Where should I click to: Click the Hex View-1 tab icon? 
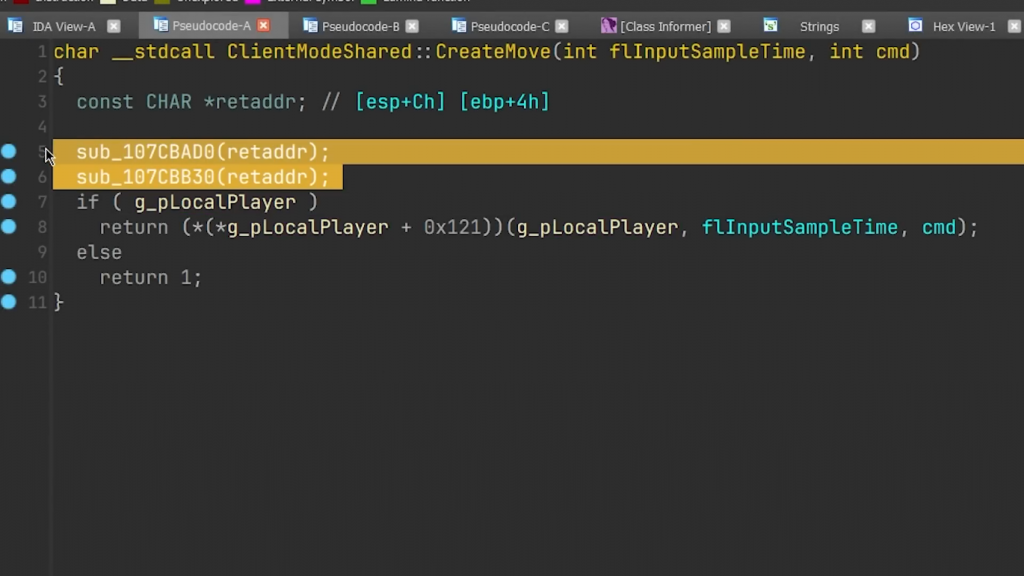(916, 25)
